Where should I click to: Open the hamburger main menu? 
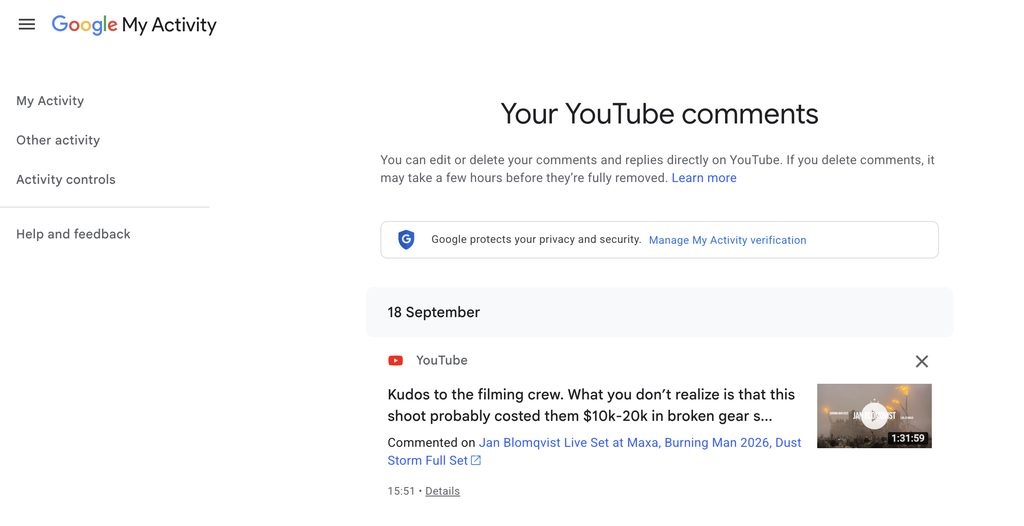click(27, 25)
